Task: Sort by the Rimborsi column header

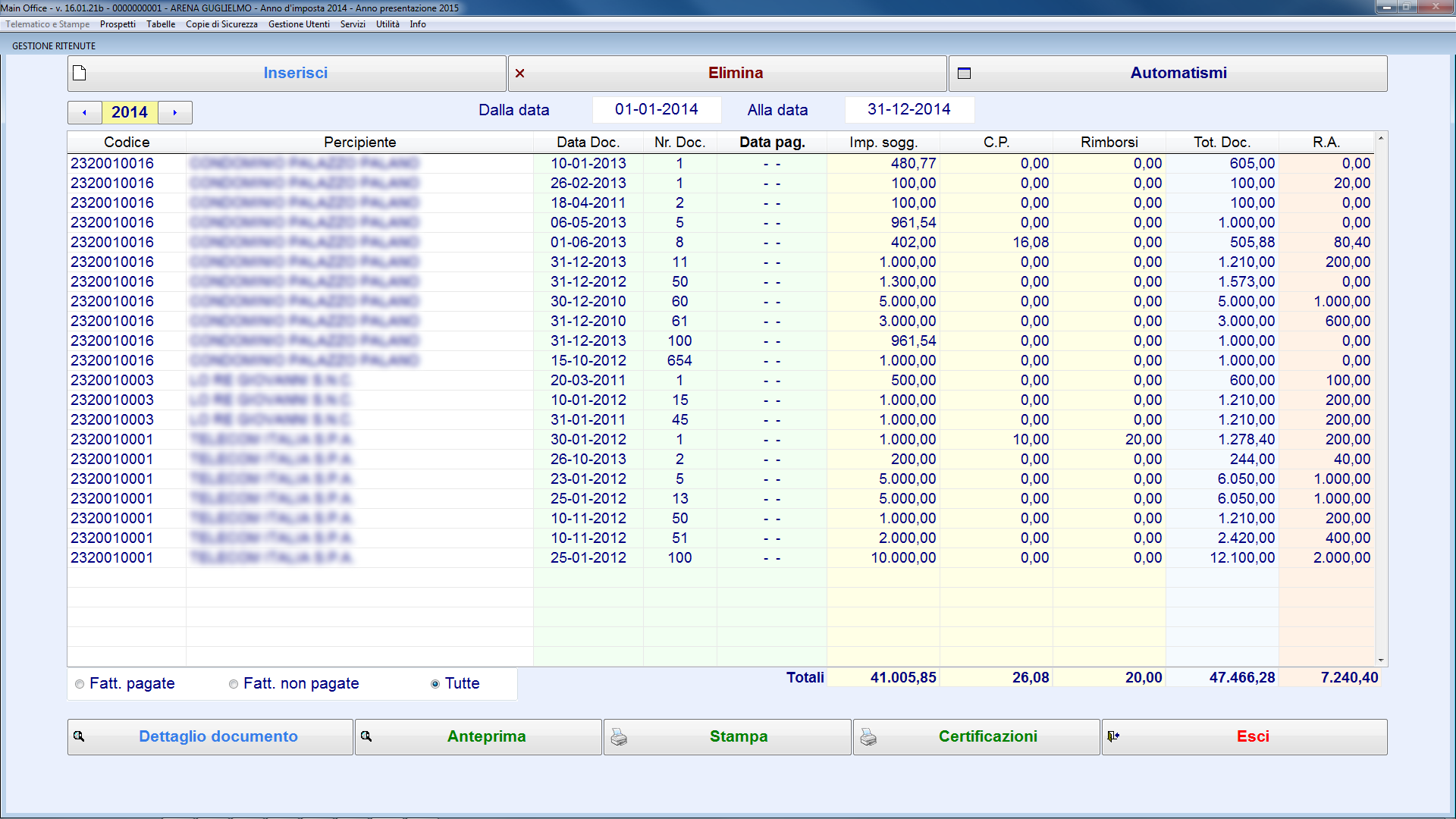Action: pyautogui.click(x=1109, y=143)
